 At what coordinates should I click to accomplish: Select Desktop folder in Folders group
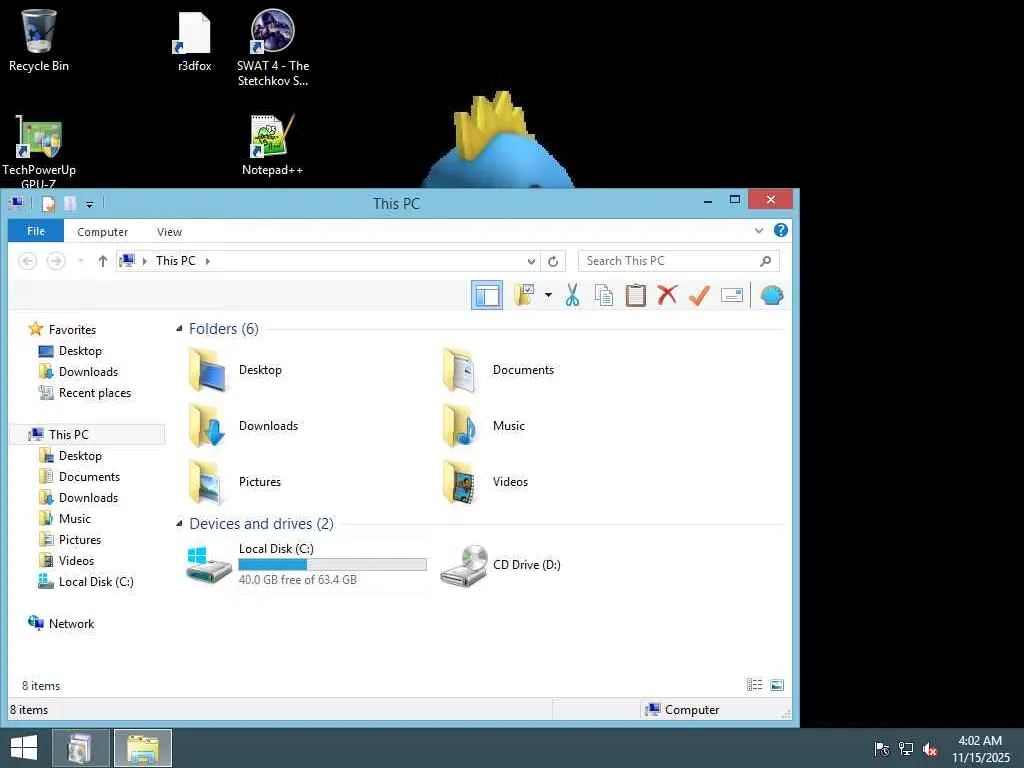[x=235, y=370]
